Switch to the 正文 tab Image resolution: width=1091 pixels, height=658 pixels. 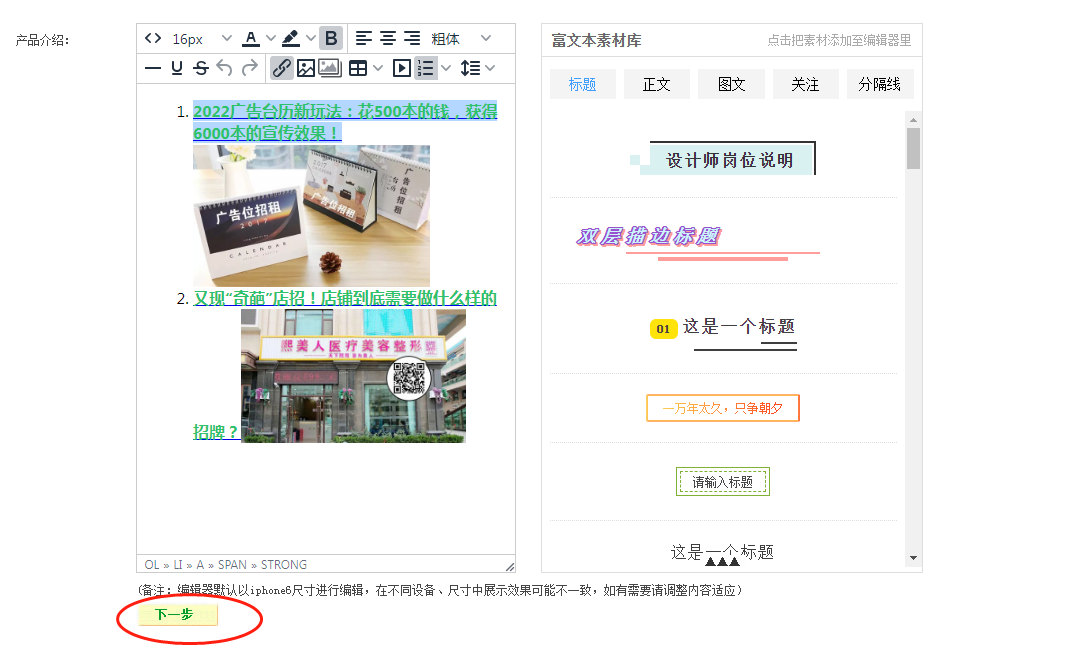[656, 85]
